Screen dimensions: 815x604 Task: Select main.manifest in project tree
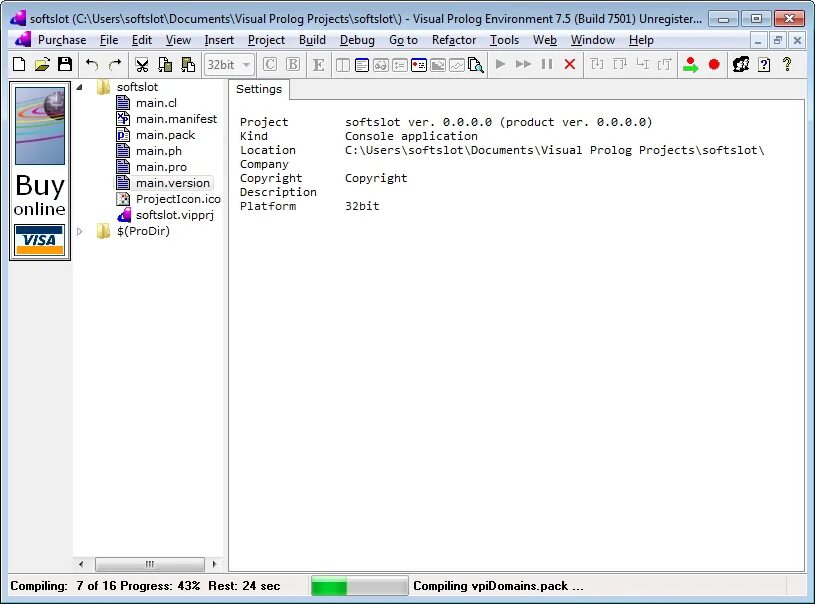pos(176,119)
